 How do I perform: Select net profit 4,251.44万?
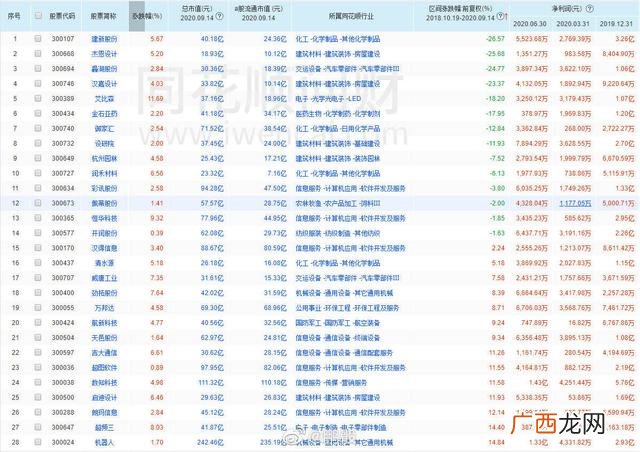click(x=575, y=383)
